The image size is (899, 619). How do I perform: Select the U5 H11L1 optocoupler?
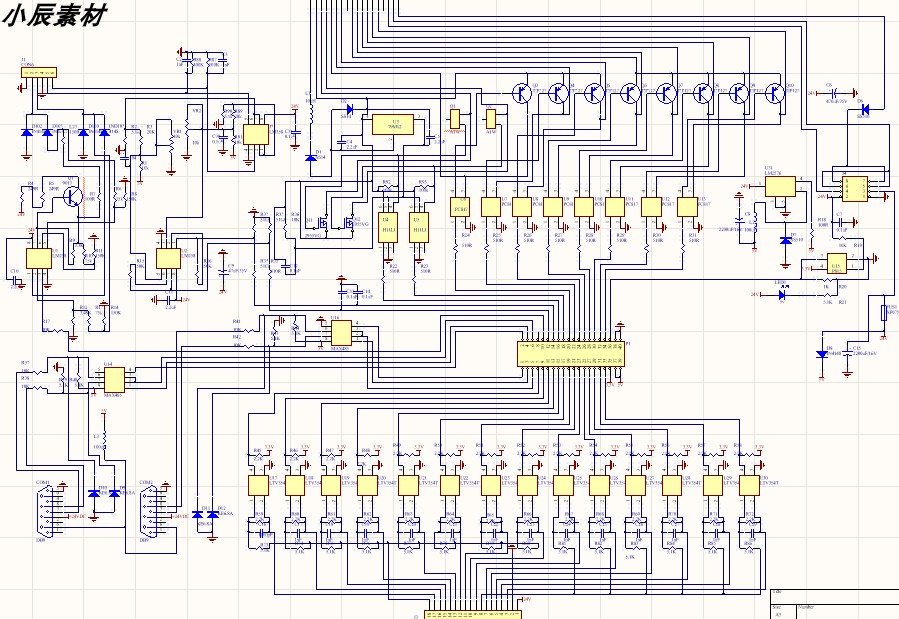[419, 227]
